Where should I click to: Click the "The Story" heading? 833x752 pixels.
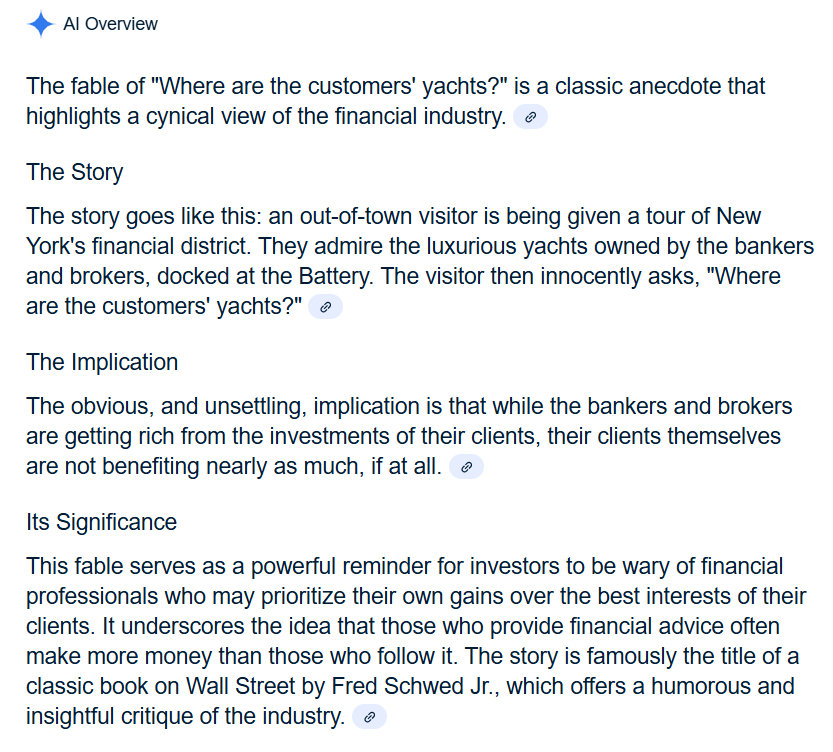tap(74, 172)
